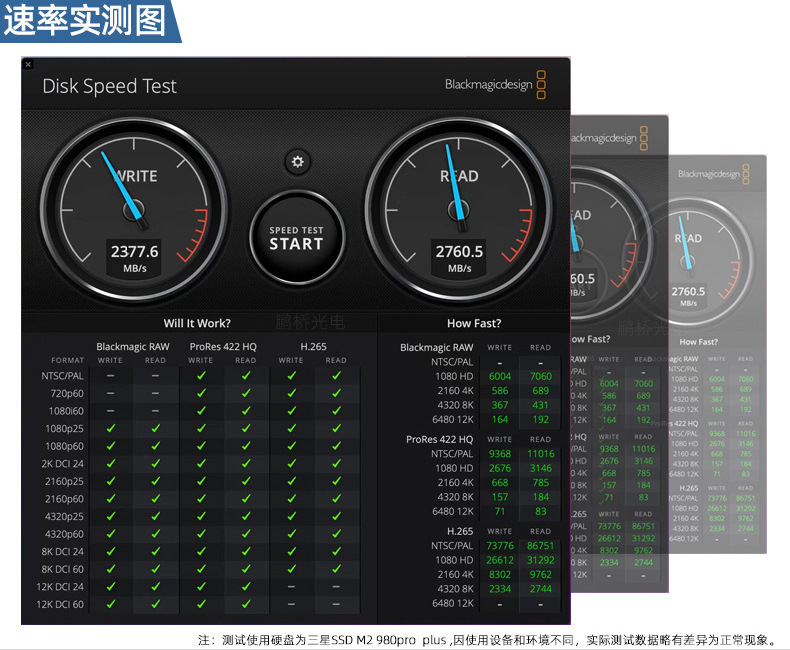Screen dimensions: 790x650
Task: Click H.265 column header in Will It Work
Action: 313,347
